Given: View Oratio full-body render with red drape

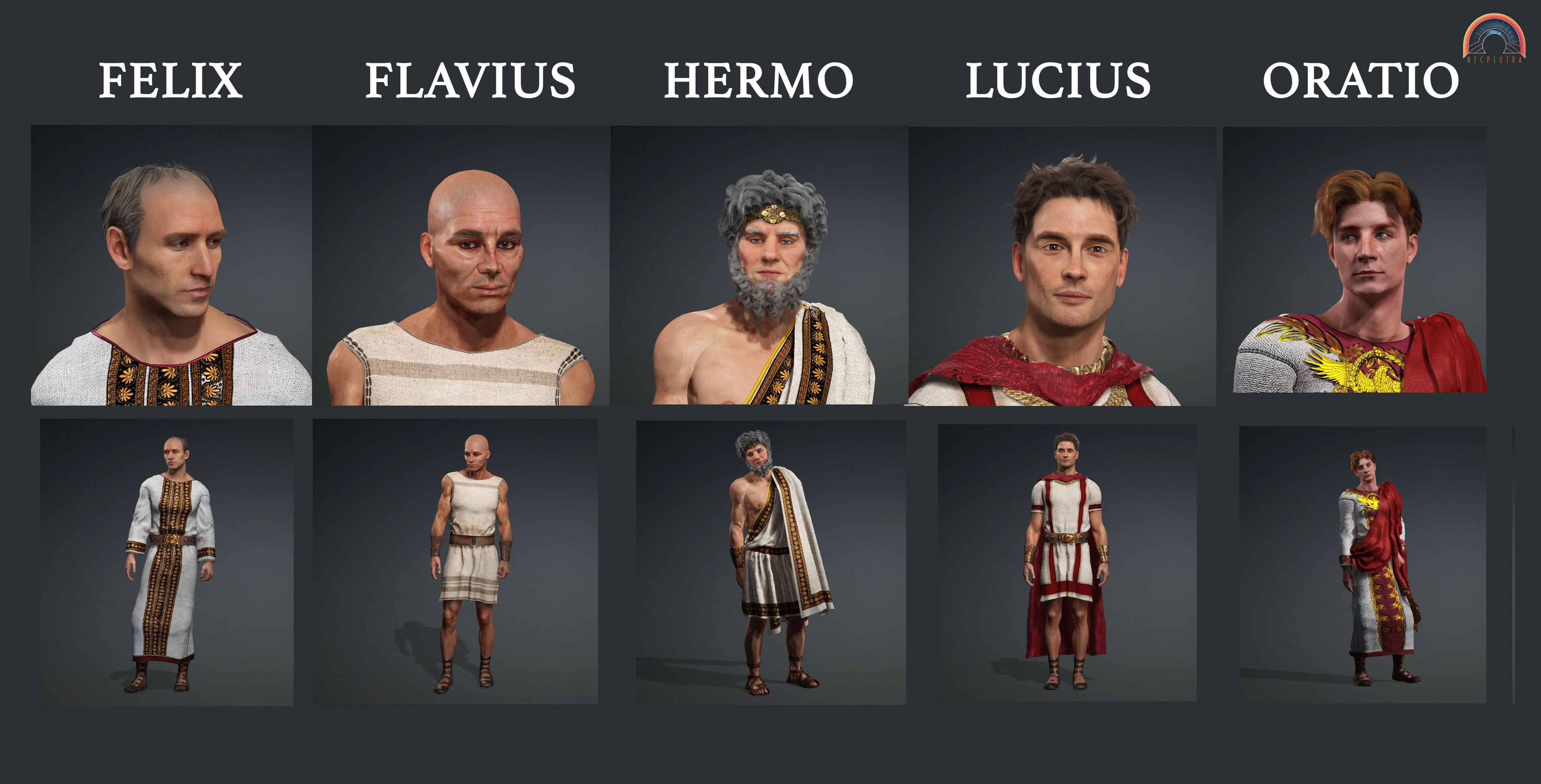Looking at the screenshot, I should point(1363,565).
